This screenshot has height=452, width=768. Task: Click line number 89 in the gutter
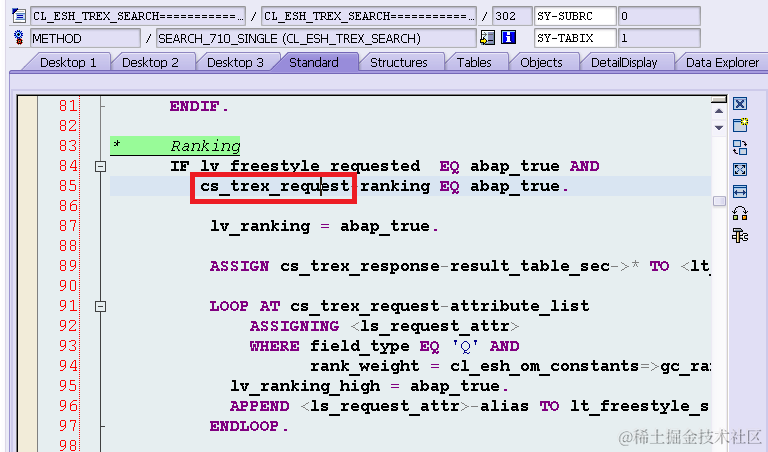[x=68, y=266]
